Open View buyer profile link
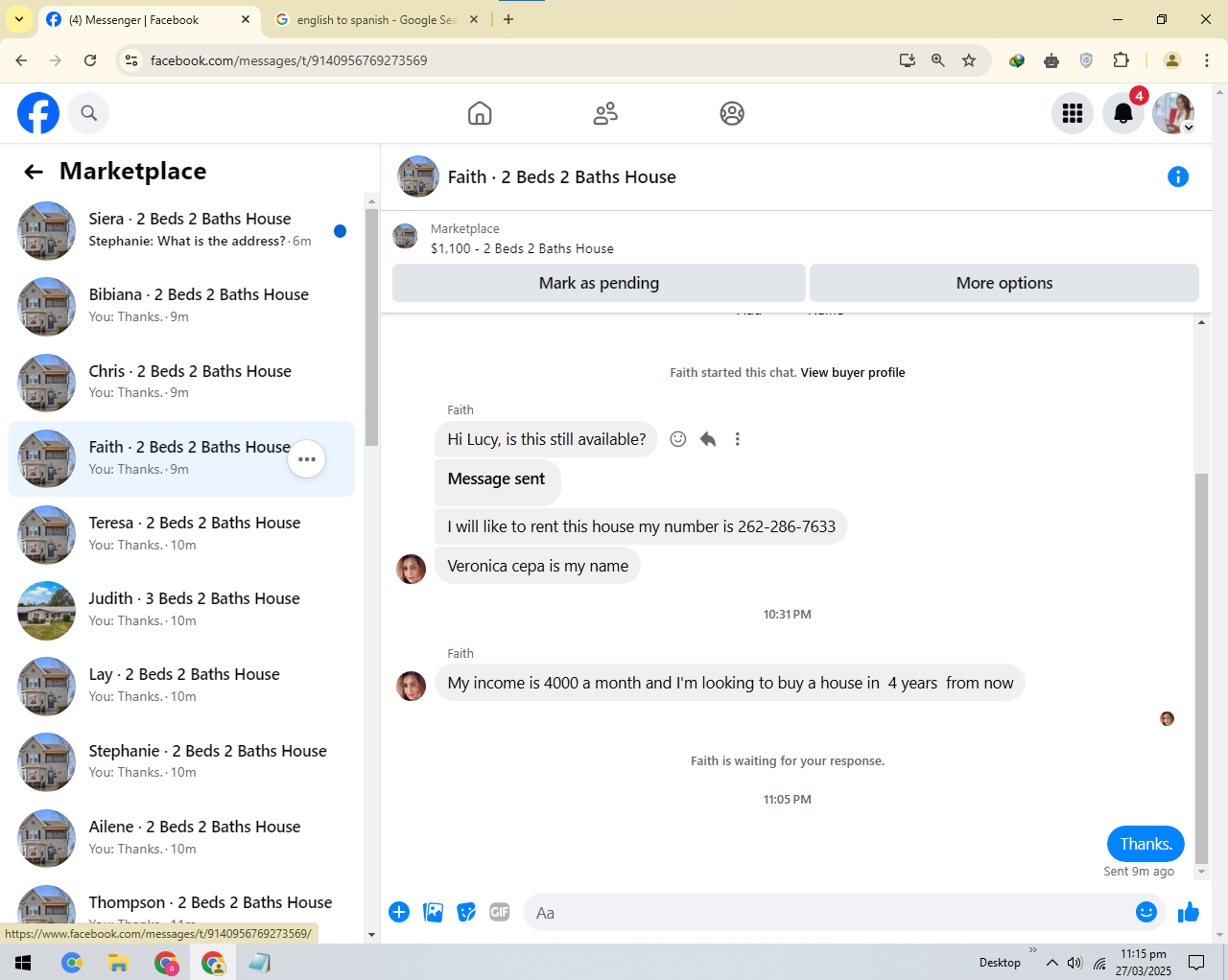1228x980 pixels. tap(853, 373)
